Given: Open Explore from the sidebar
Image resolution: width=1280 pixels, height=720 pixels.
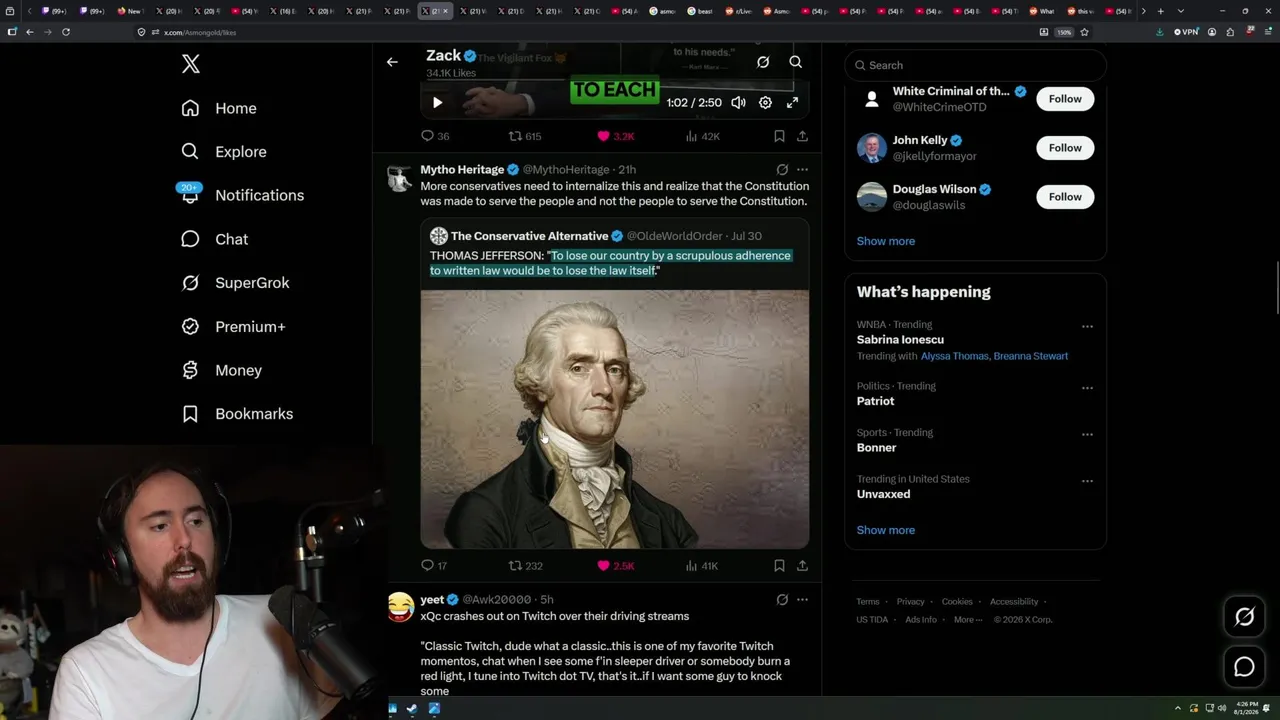Looking at the screenshot, I should click(224, 152).
